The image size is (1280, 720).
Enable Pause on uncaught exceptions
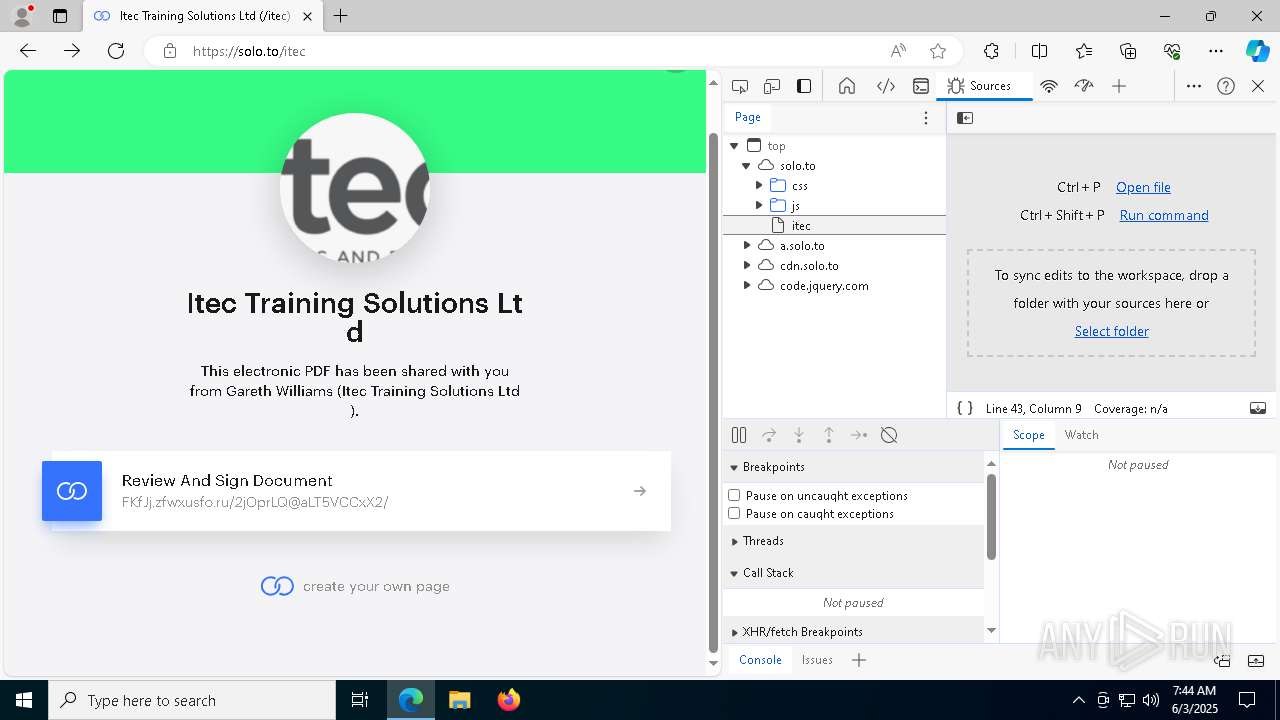pos(734,495)
